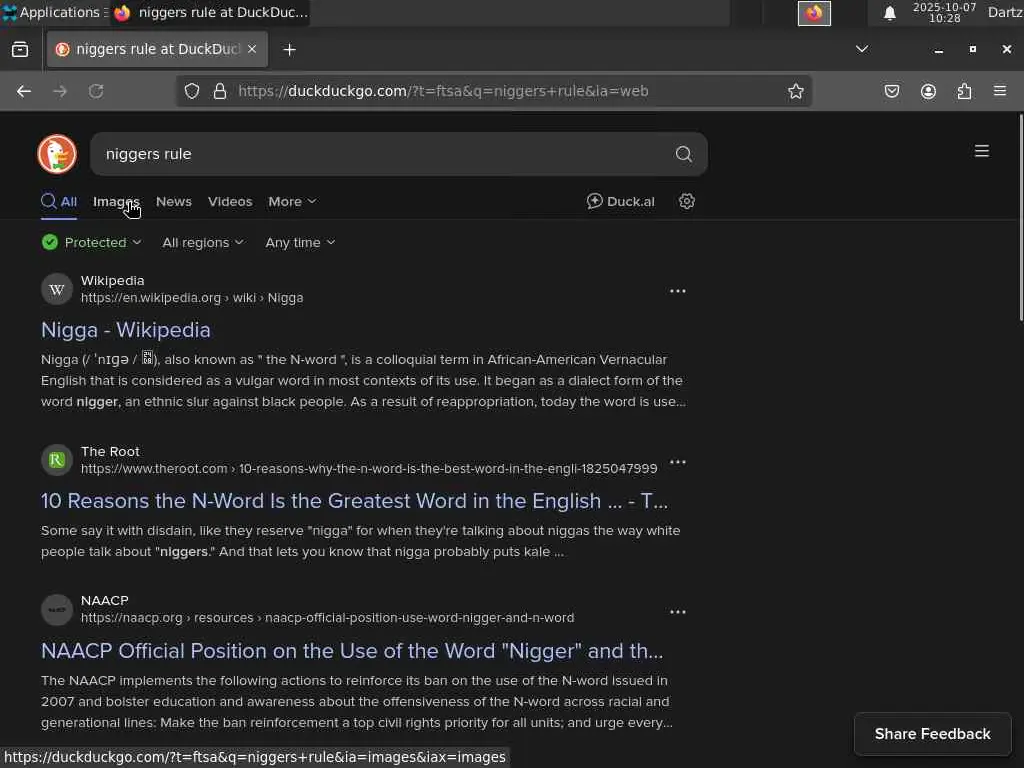Click the DuckDuckGo duck logo
The width and height of the screenshot is (1024, 768).
tap(57, 154)
